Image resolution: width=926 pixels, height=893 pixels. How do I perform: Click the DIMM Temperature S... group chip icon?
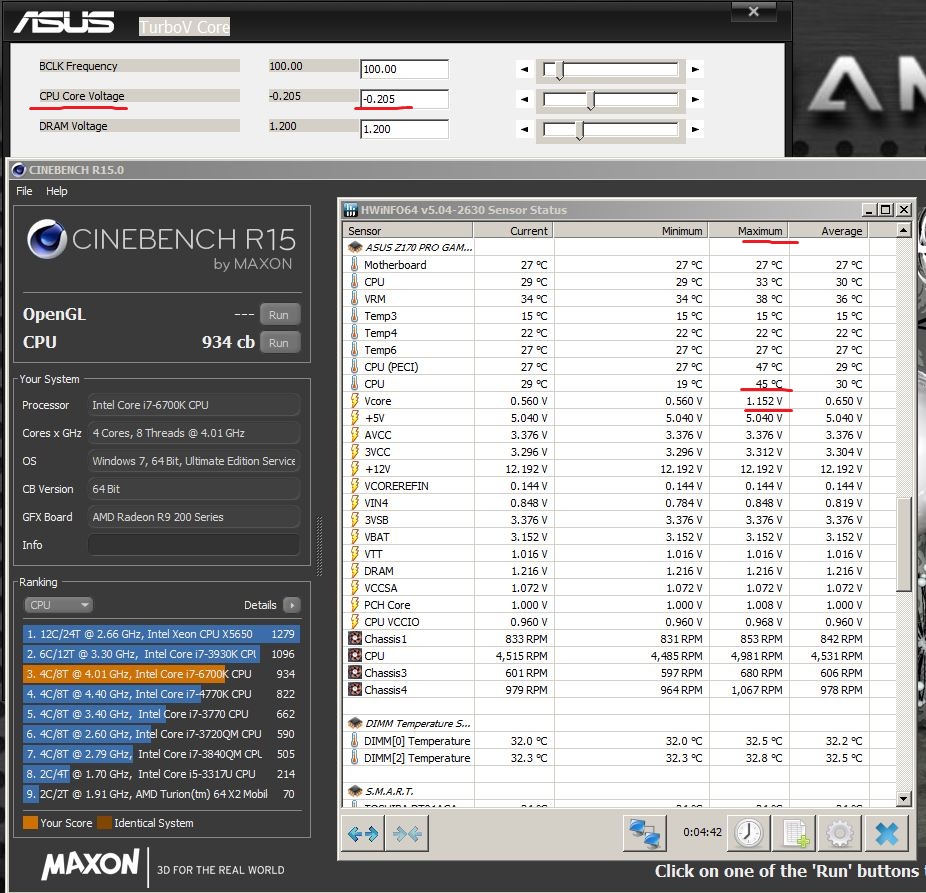(x=355, y=723)
